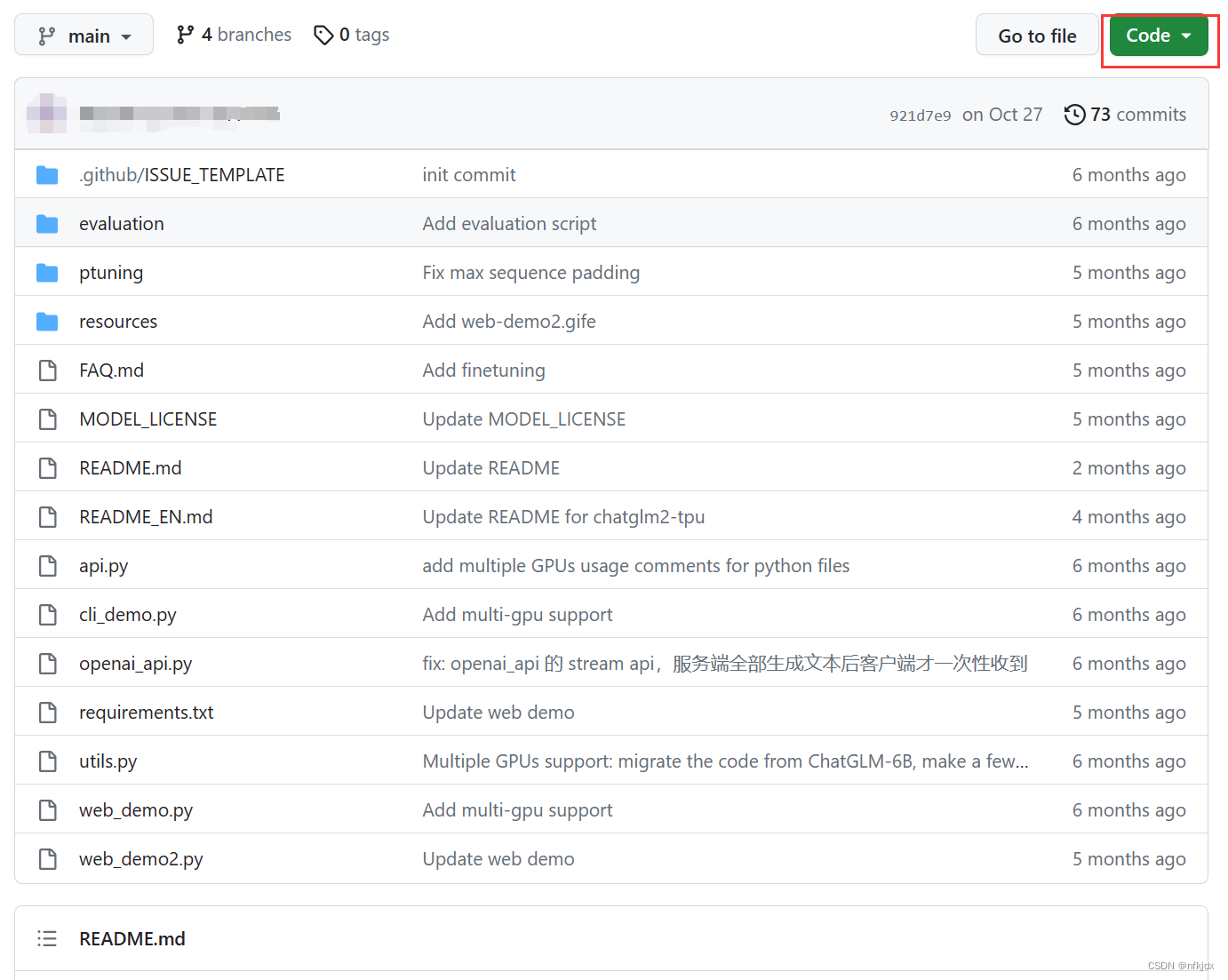Click '4 months ago' on README_EN.md row

[1129, 517]
